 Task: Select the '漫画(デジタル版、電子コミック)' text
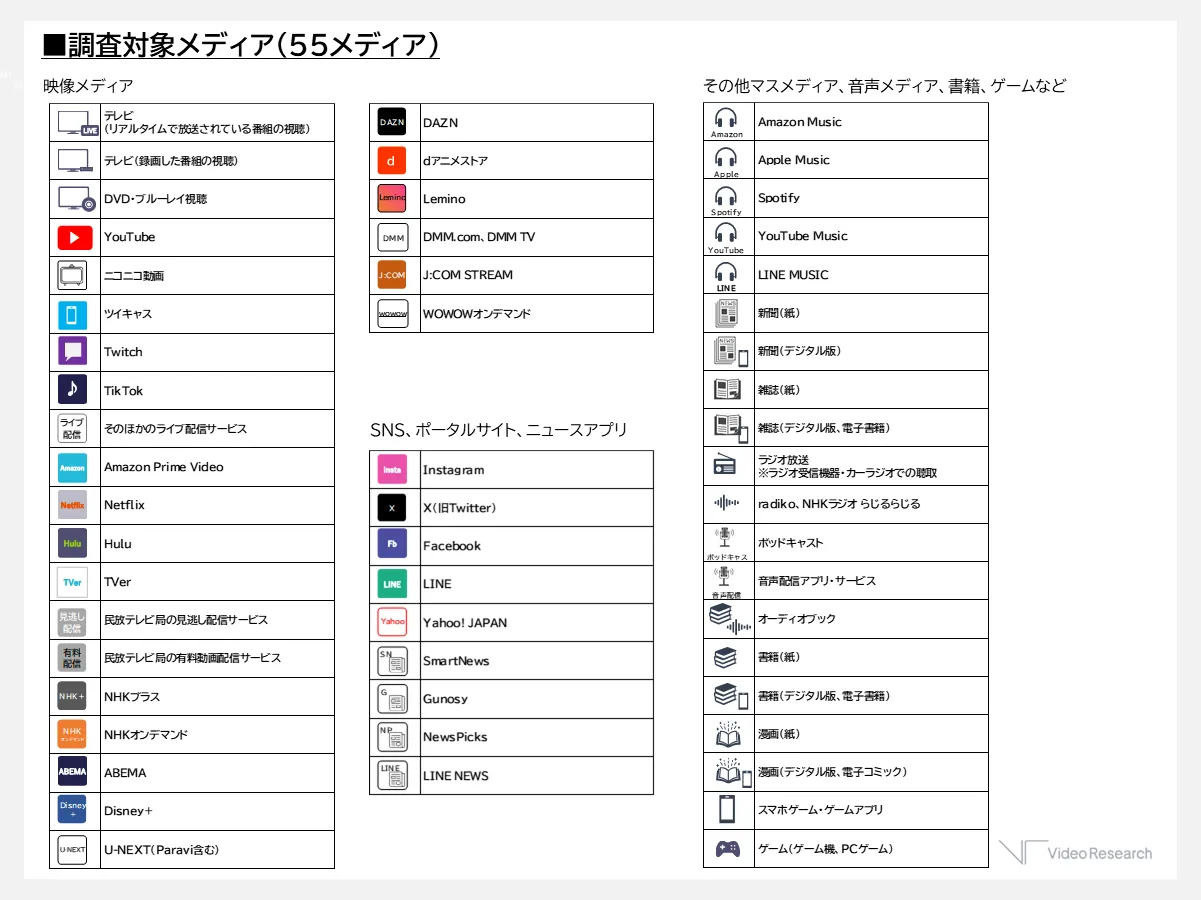(832, 771)
